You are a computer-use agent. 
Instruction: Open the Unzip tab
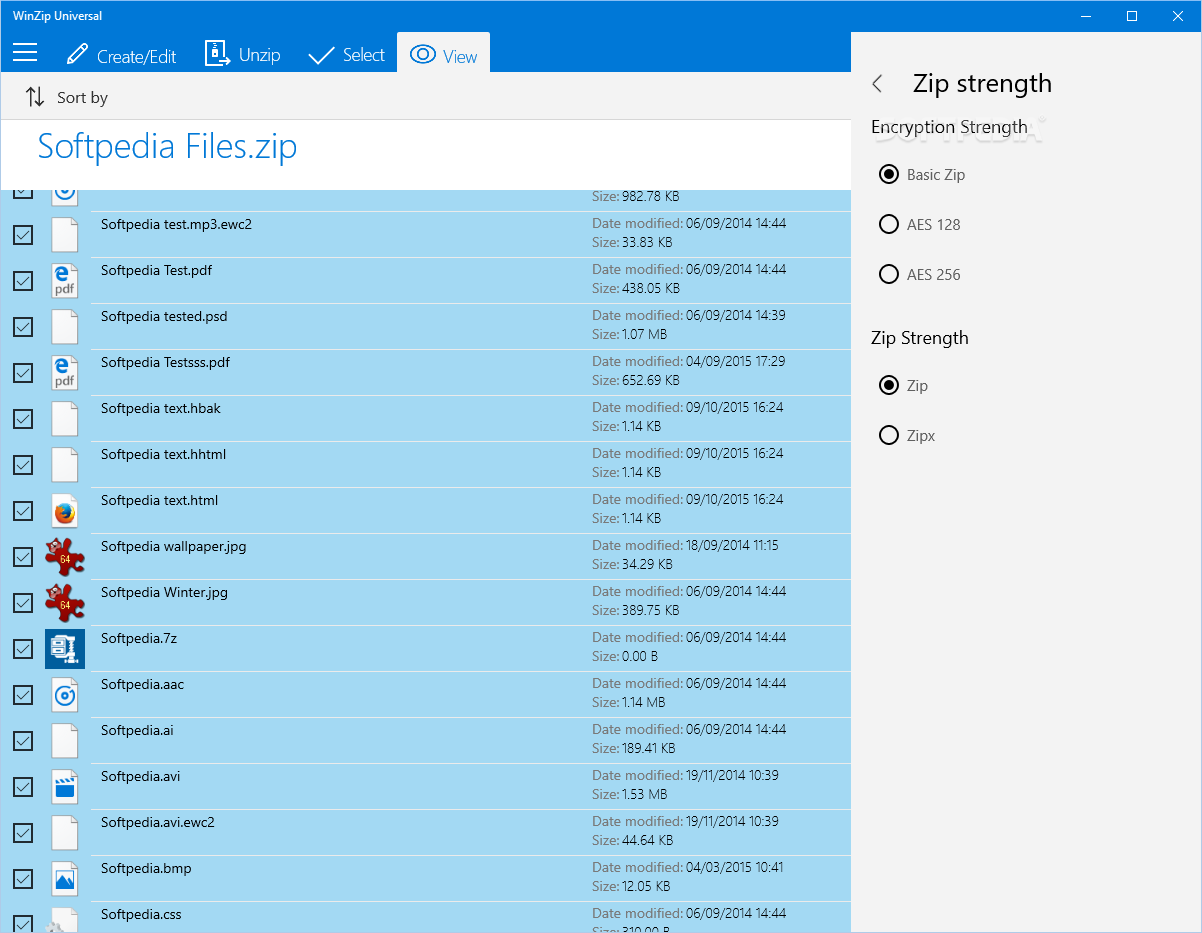point(242,54)
